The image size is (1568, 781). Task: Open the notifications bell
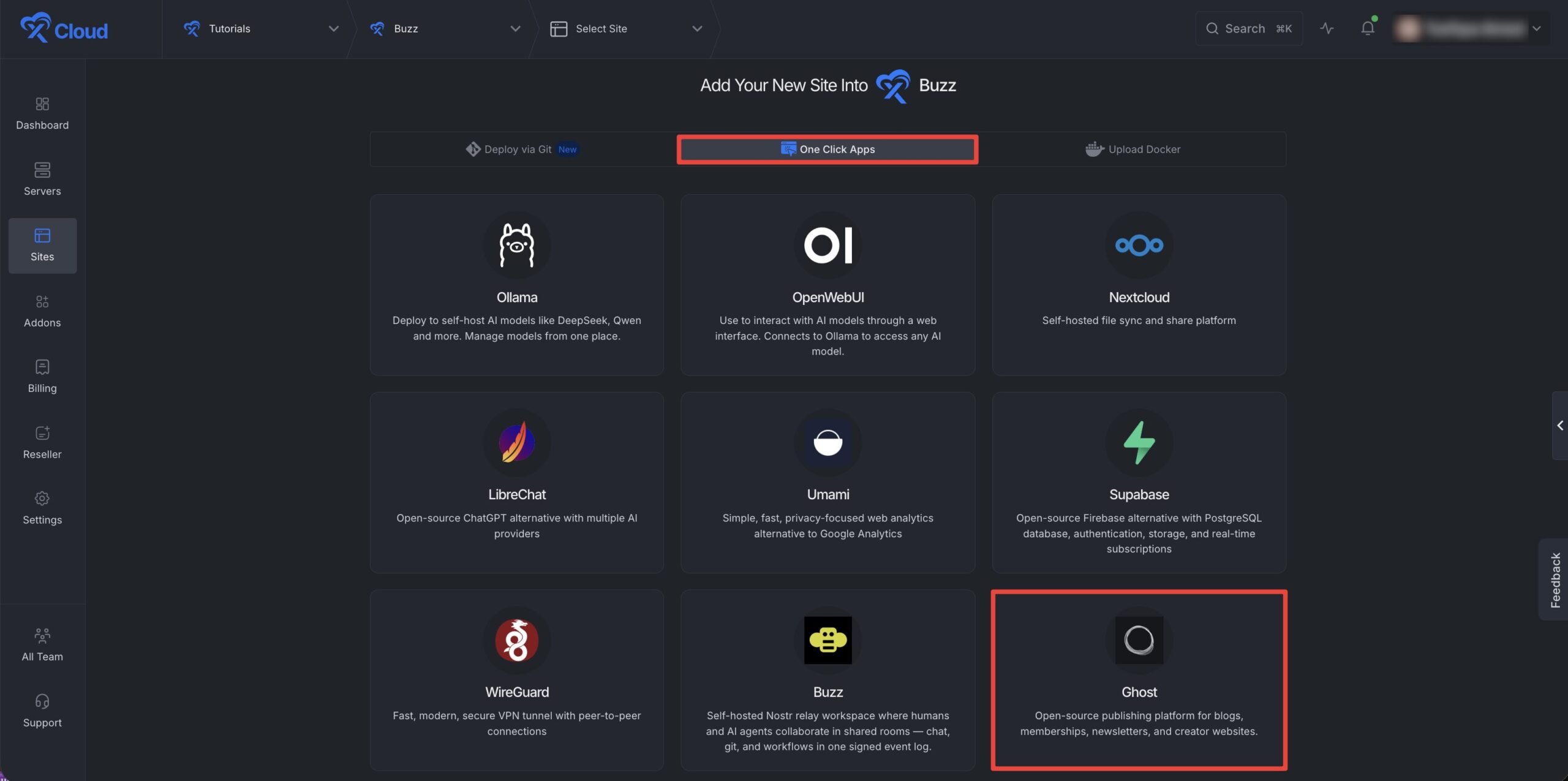coord(1368,28)
